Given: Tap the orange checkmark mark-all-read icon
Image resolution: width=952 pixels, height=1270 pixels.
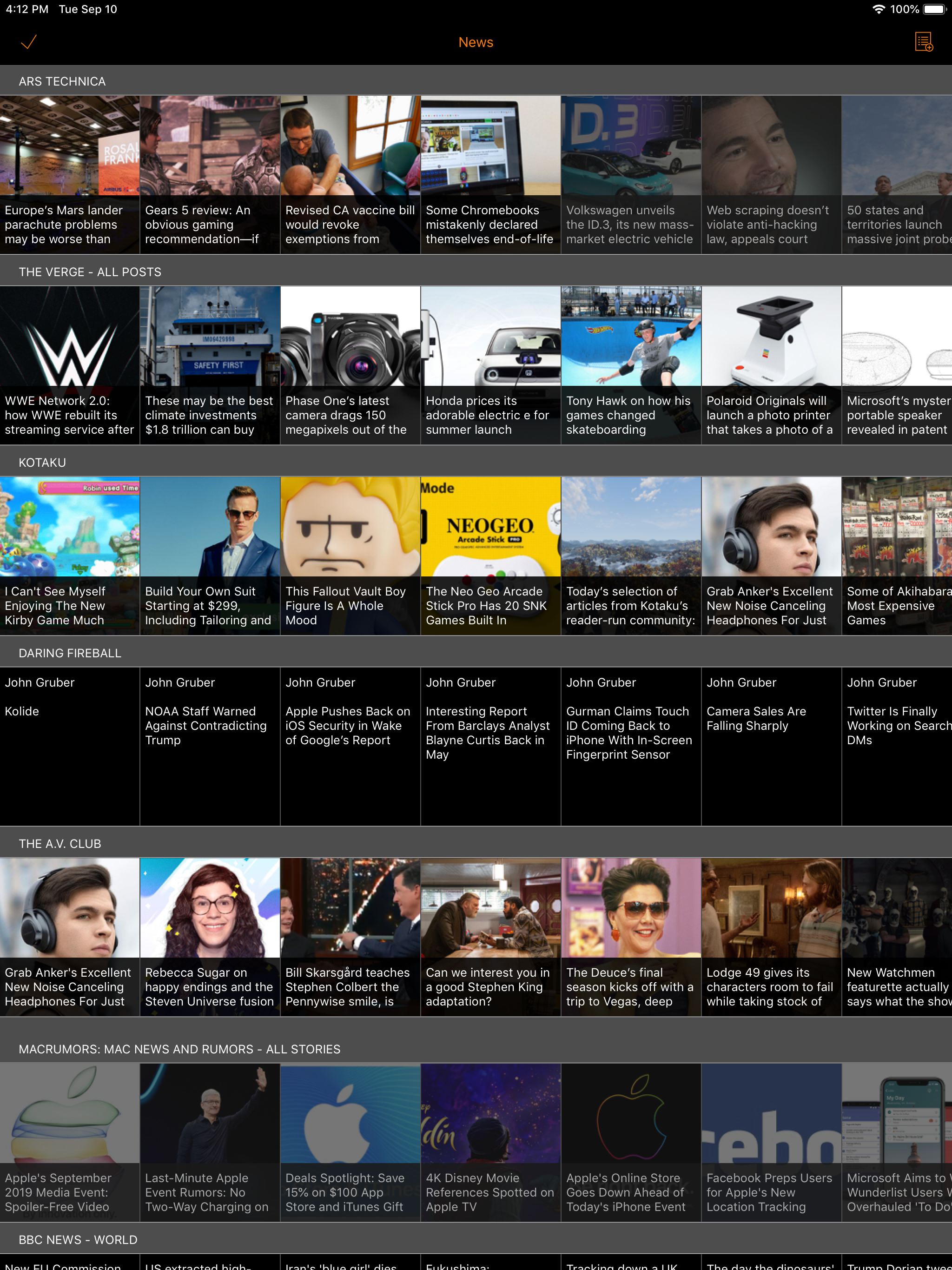Looking at the screenshot, I should point(29,42).
